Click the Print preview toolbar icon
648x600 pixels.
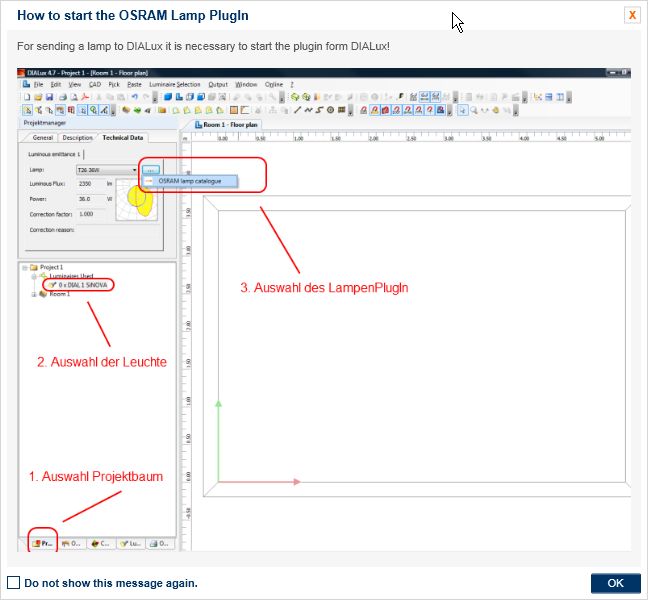coord(74,98)
